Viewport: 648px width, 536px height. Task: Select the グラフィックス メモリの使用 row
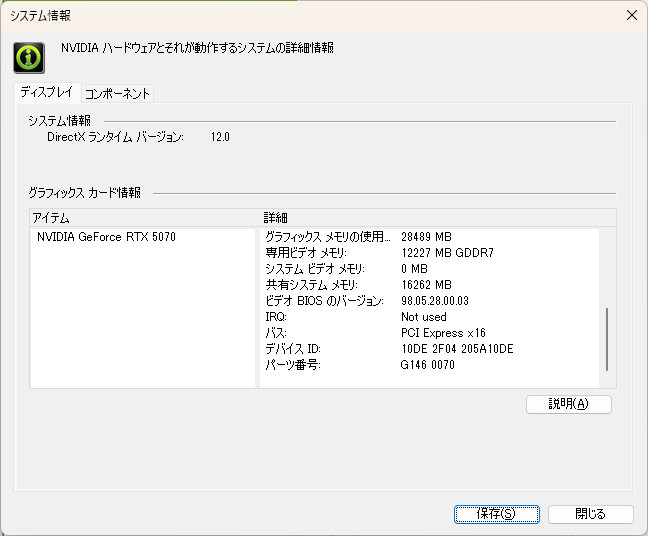pyautogui.click(x=429, y=237)
